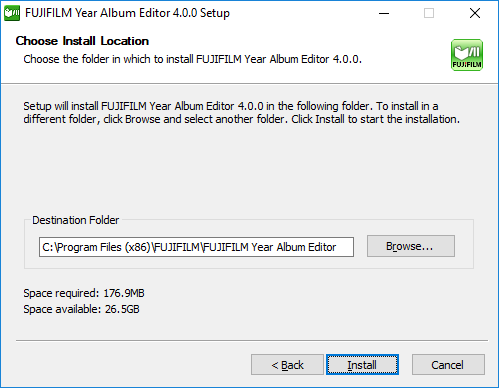Go back with the < Back button
Image resolution: width=499 pixels, height=388 pixels.
pos(287,365)
